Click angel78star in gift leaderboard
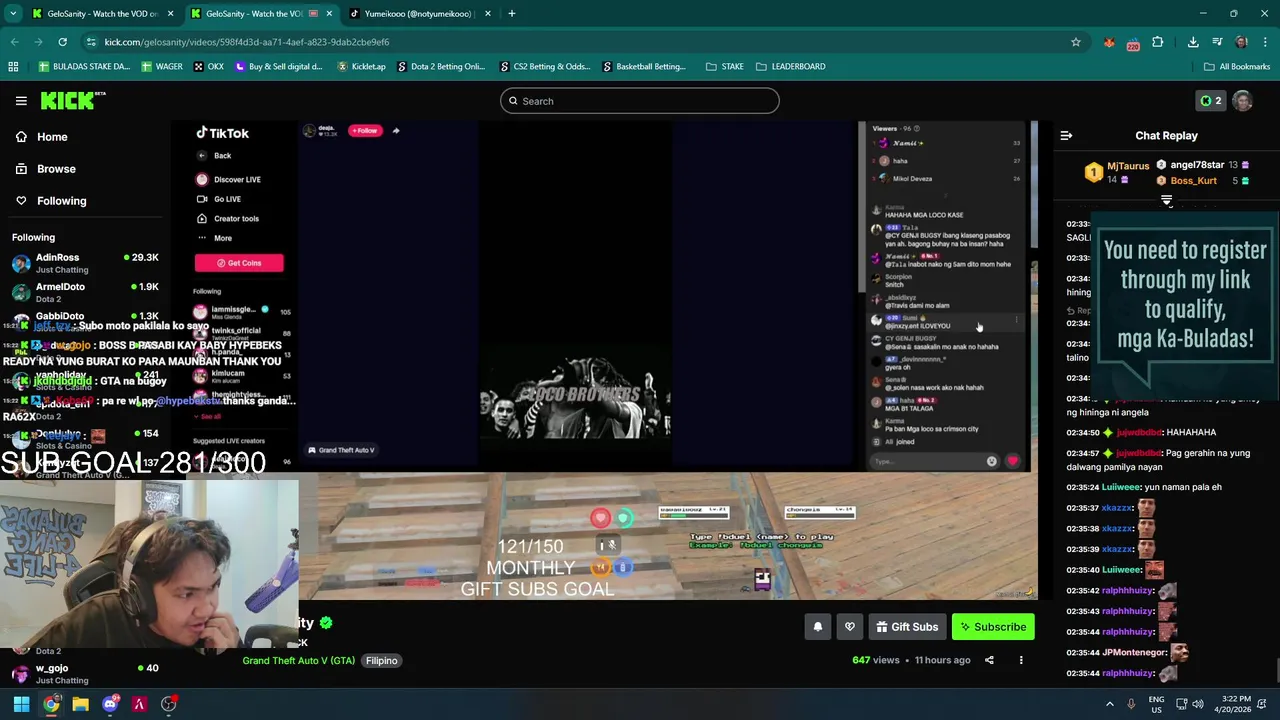The image size is (1280, 720). point(1197,165)
